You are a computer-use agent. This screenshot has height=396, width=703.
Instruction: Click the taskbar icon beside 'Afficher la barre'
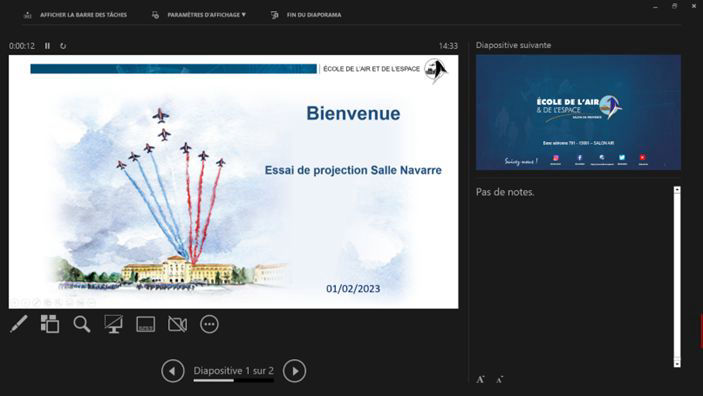[x=28, y=15]
